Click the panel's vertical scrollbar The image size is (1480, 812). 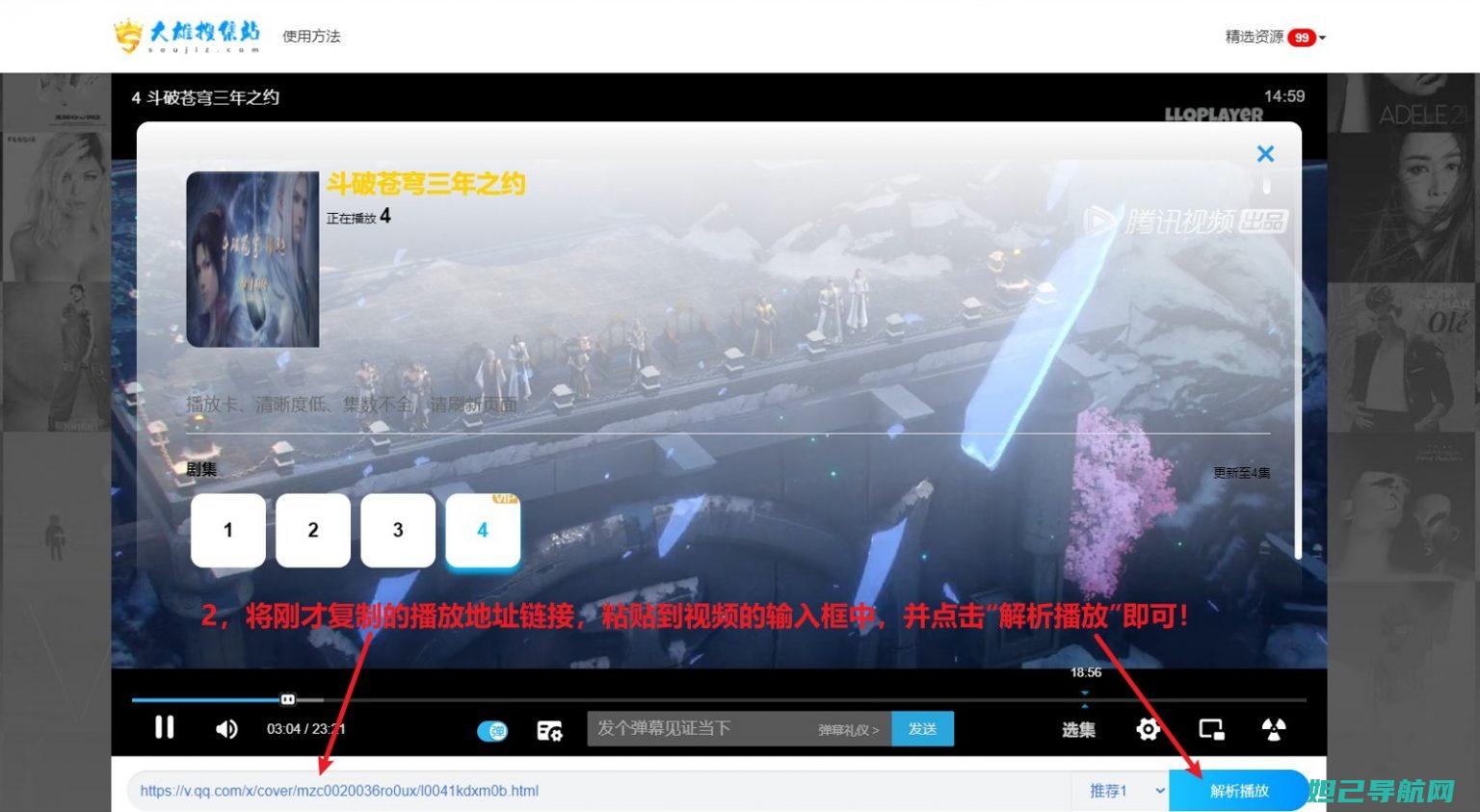pos(1298,366)
